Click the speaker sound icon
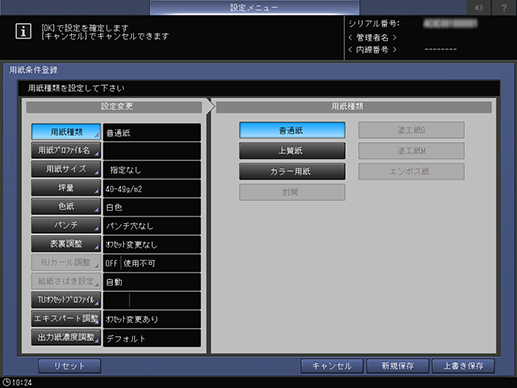This screenshot has height=388, width=517. point(479,7)
